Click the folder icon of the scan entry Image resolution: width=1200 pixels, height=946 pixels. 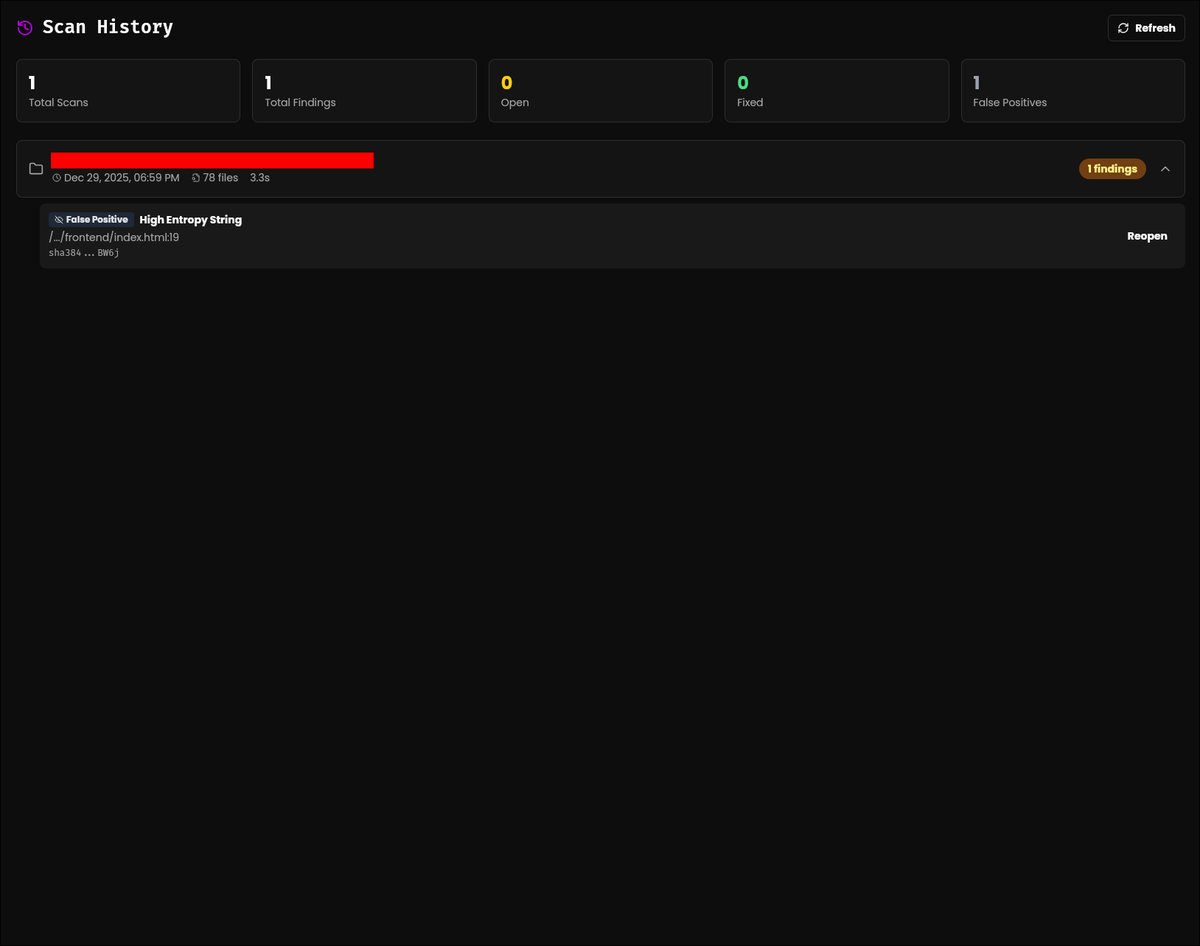click(36, 169)
